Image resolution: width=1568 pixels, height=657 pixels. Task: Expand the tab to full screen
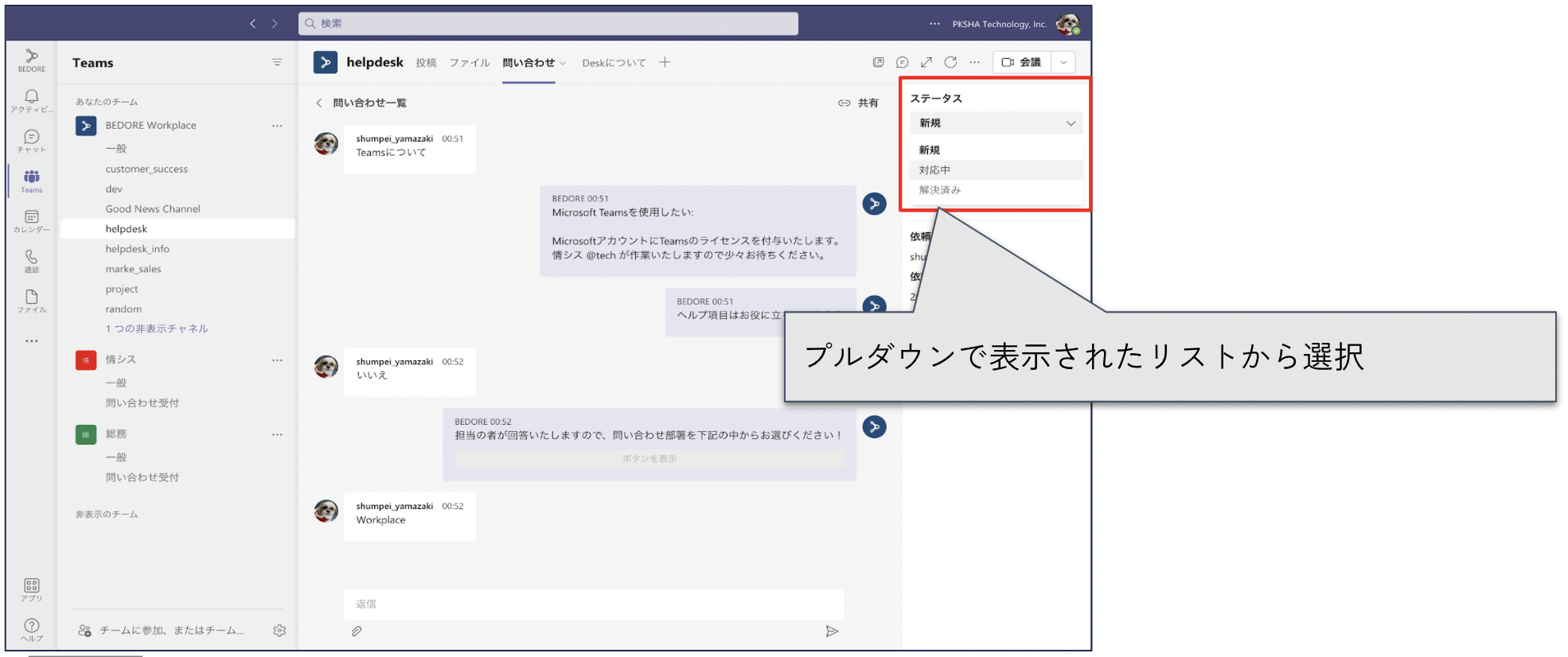(x=926, y=62)
